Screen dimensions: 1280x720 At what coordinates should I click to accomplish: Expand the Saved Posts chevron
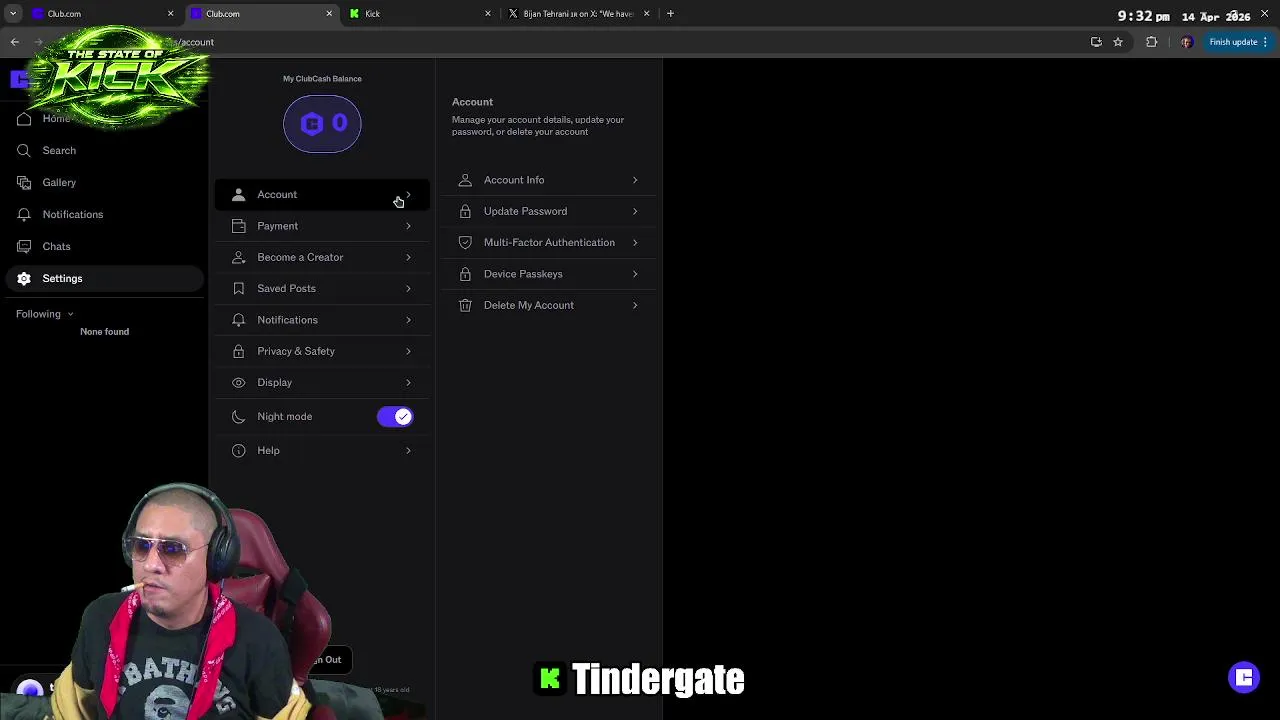tap(408, 288)
